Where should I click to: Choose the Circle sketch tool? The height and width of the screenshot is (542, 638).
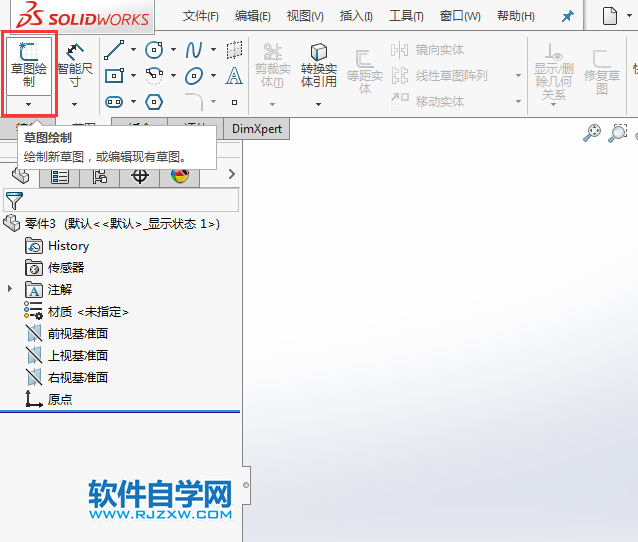coord(154,50)
